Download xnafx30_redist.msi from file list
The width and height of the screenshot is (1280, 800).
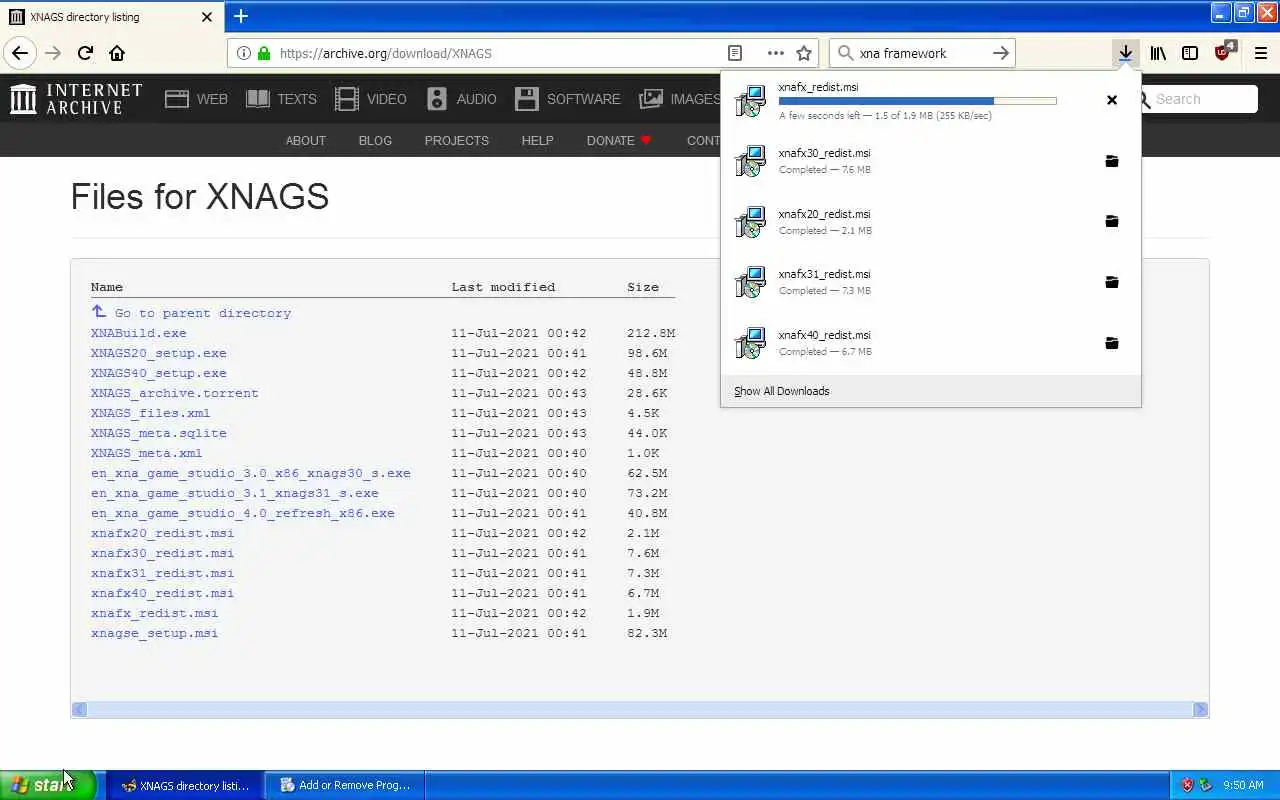[162, 553]
